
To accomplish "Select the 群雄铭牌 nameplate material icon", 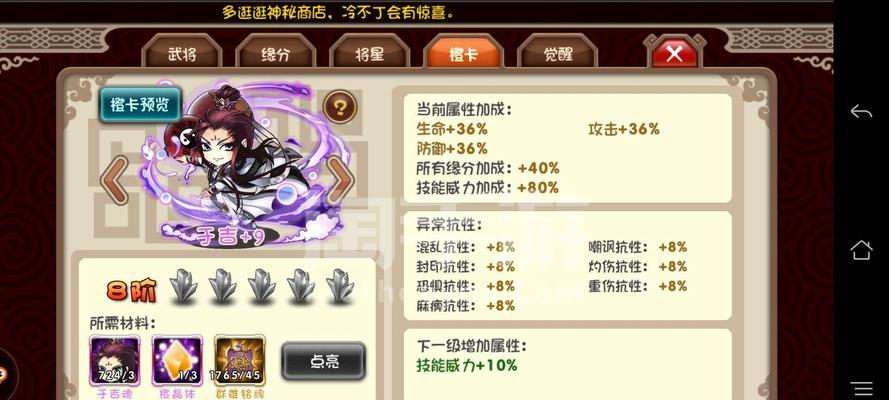I will [x=240, y=361].
